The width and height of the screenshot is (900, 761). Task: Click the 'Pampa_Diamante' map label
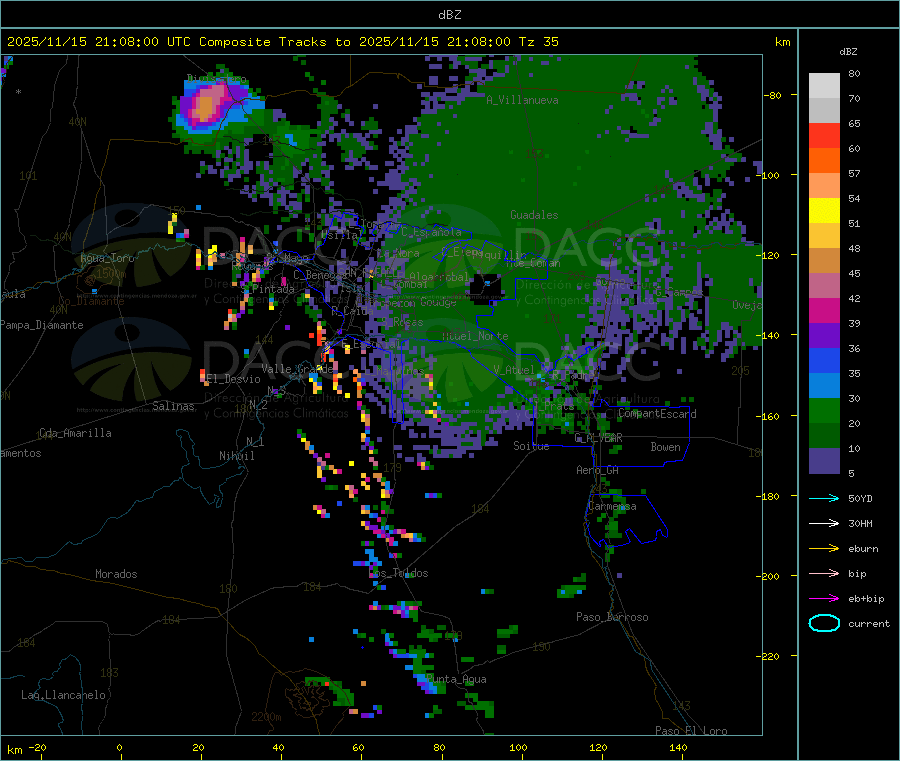click(x=42, y=325)
